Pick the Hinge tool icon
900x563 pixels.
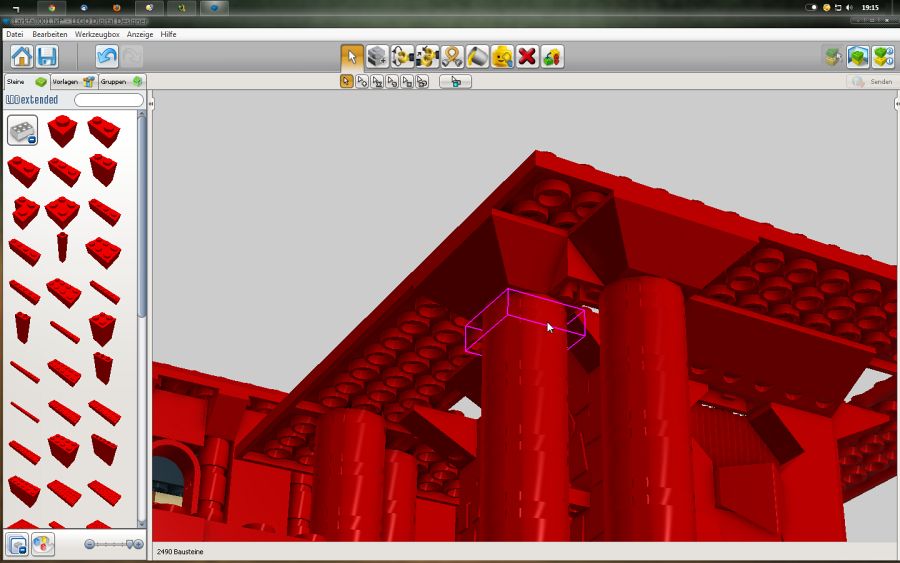402,57
